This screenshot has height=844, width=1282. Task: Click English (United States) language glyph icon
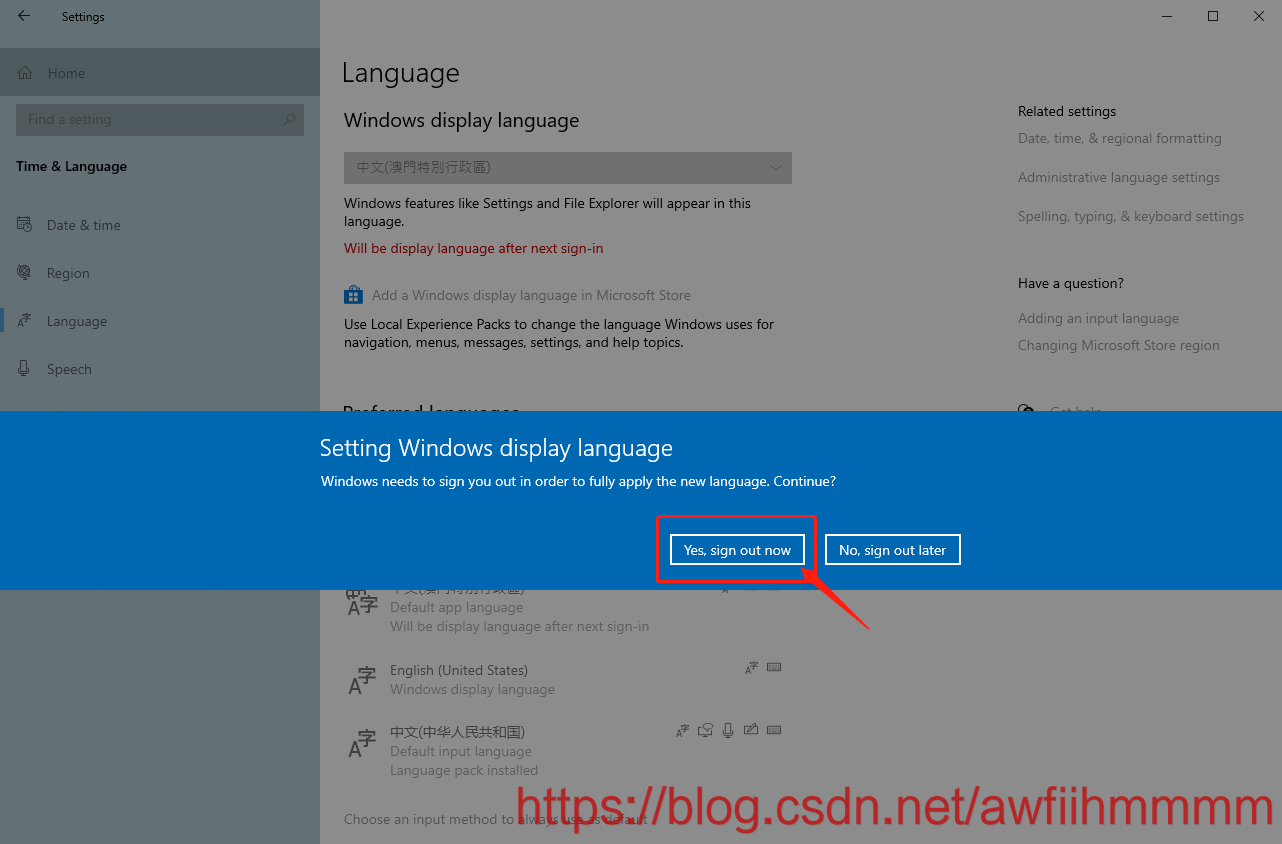click(x=362, y=682)
